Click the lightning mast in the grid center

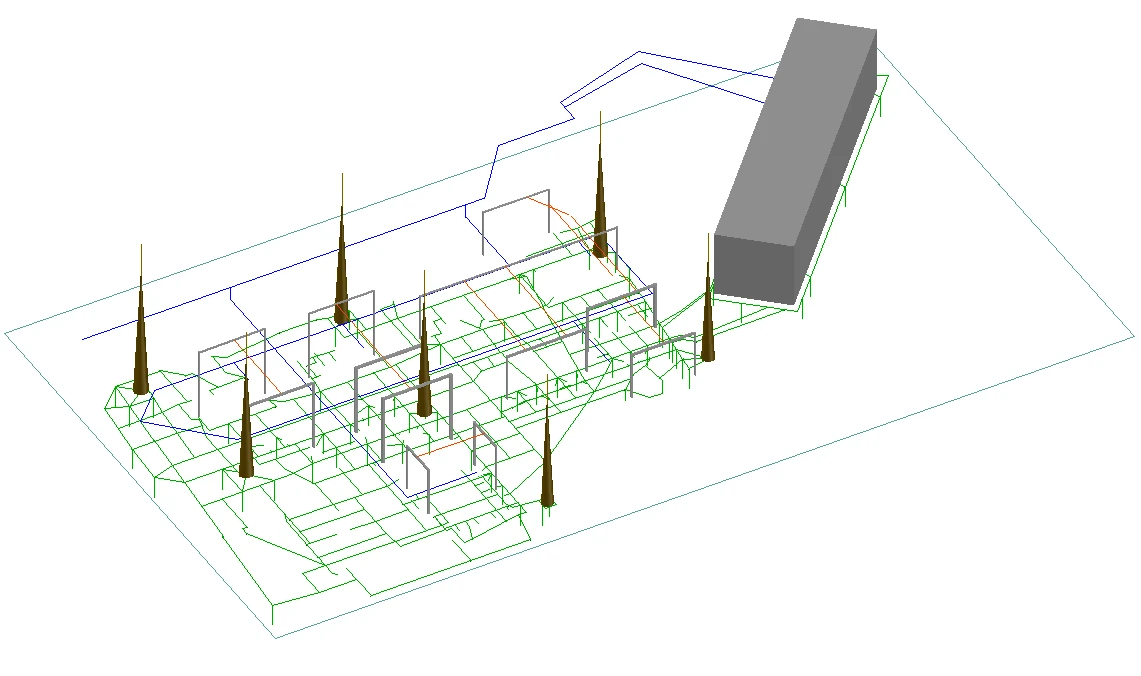click(x=424, y=375)
